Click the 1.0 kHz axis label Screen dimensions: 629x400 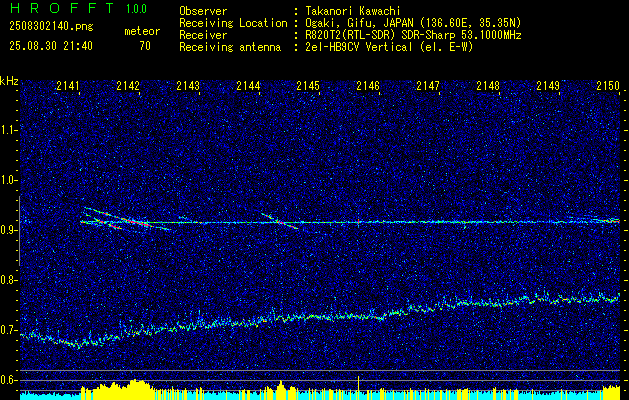[9, 180]
